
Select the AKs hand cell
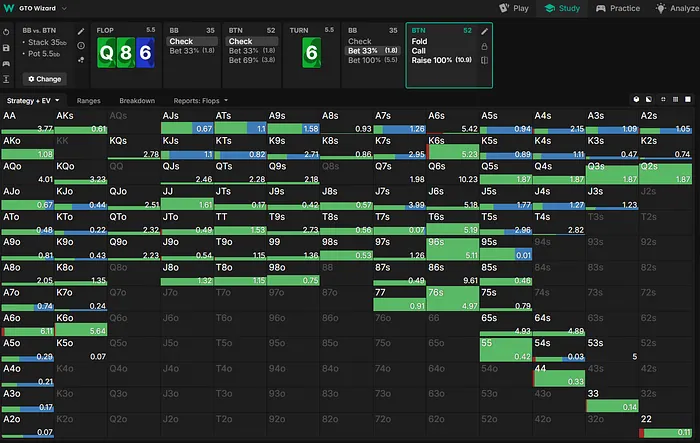coord(81,121)
